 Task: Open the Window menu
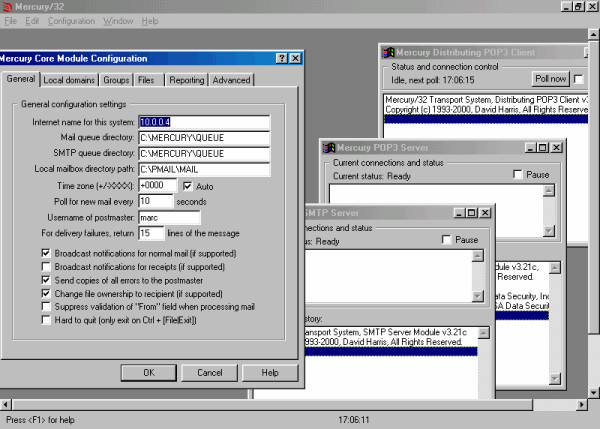(117, 20)
